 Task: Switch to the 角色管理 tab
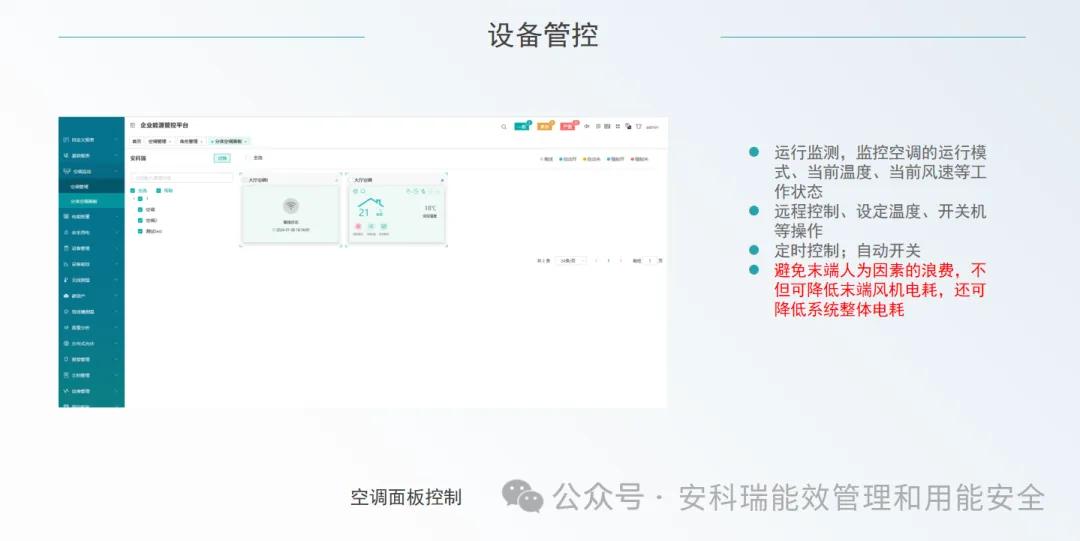[x=190, y=141]
